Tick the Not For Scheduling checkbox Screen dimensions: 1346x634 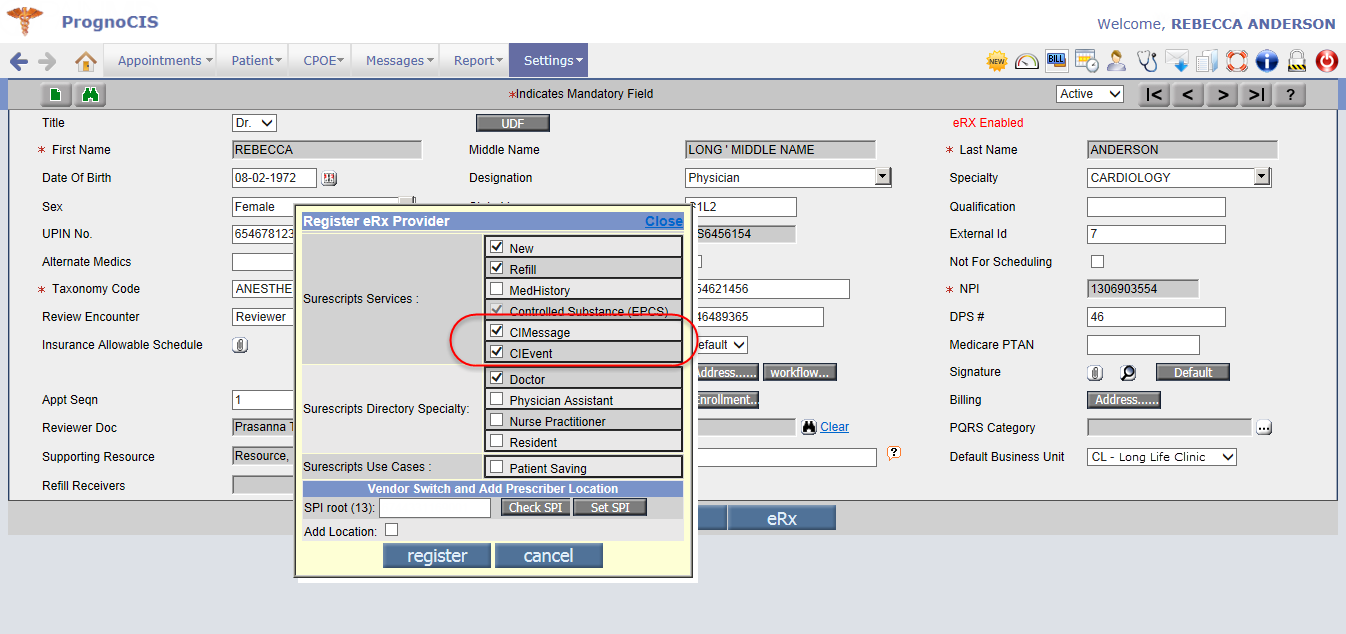tap(1097, 261)
